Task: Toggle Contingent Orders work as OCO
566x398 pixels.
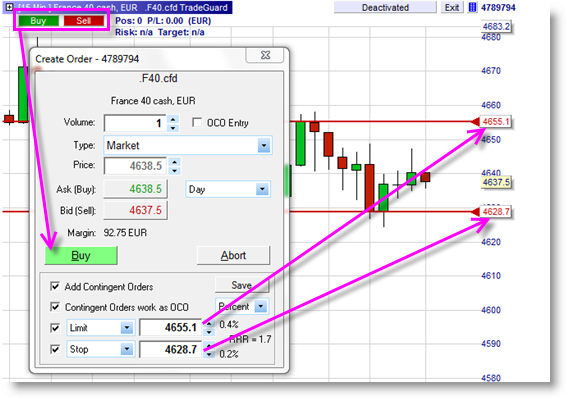Action: (55, 307)
